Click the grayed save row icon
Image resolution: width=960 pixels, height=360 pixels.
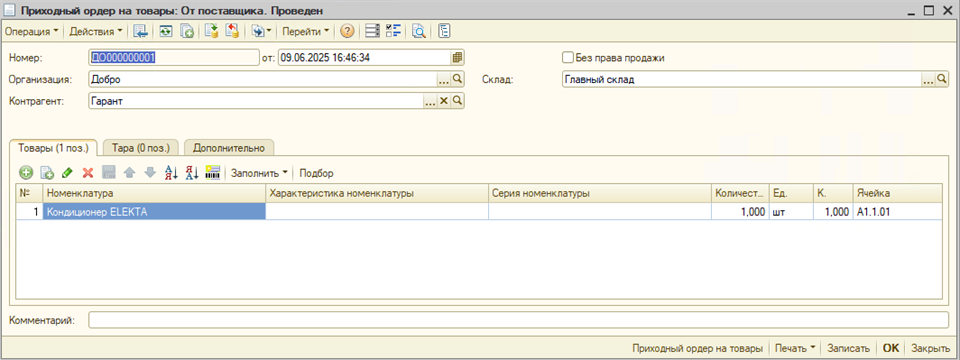click(108, 173)
